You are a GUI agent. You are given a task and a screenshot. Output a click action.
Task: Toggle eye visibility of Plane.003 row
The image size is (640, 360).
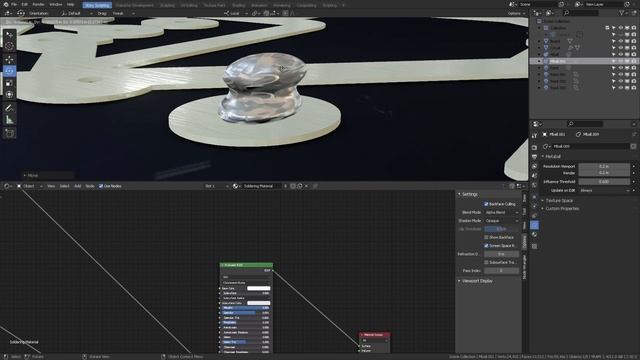click(x=620, y=88)
